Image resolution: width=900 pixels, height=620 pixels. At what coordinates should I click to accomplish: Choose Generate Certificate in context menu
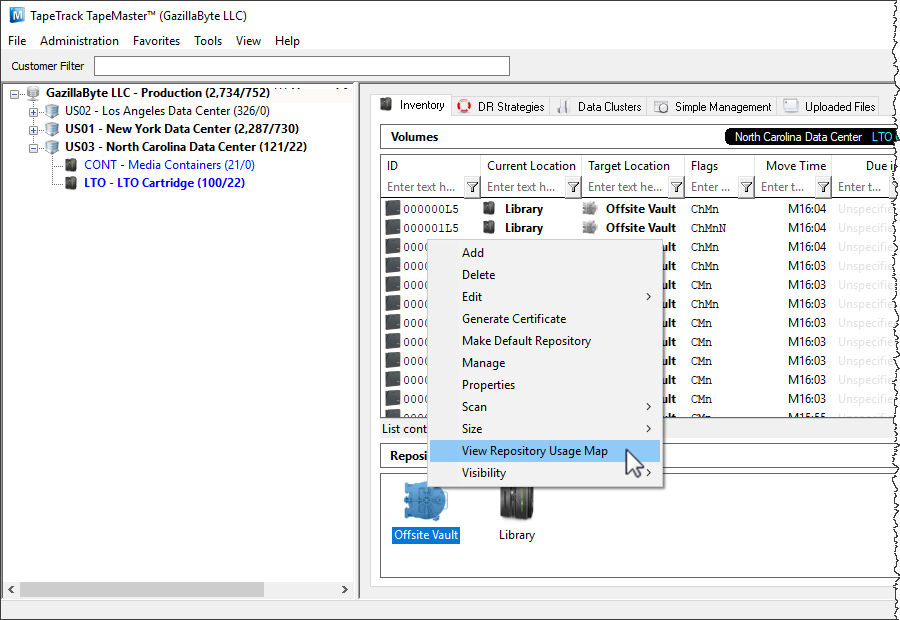click(x=545, y=319)
